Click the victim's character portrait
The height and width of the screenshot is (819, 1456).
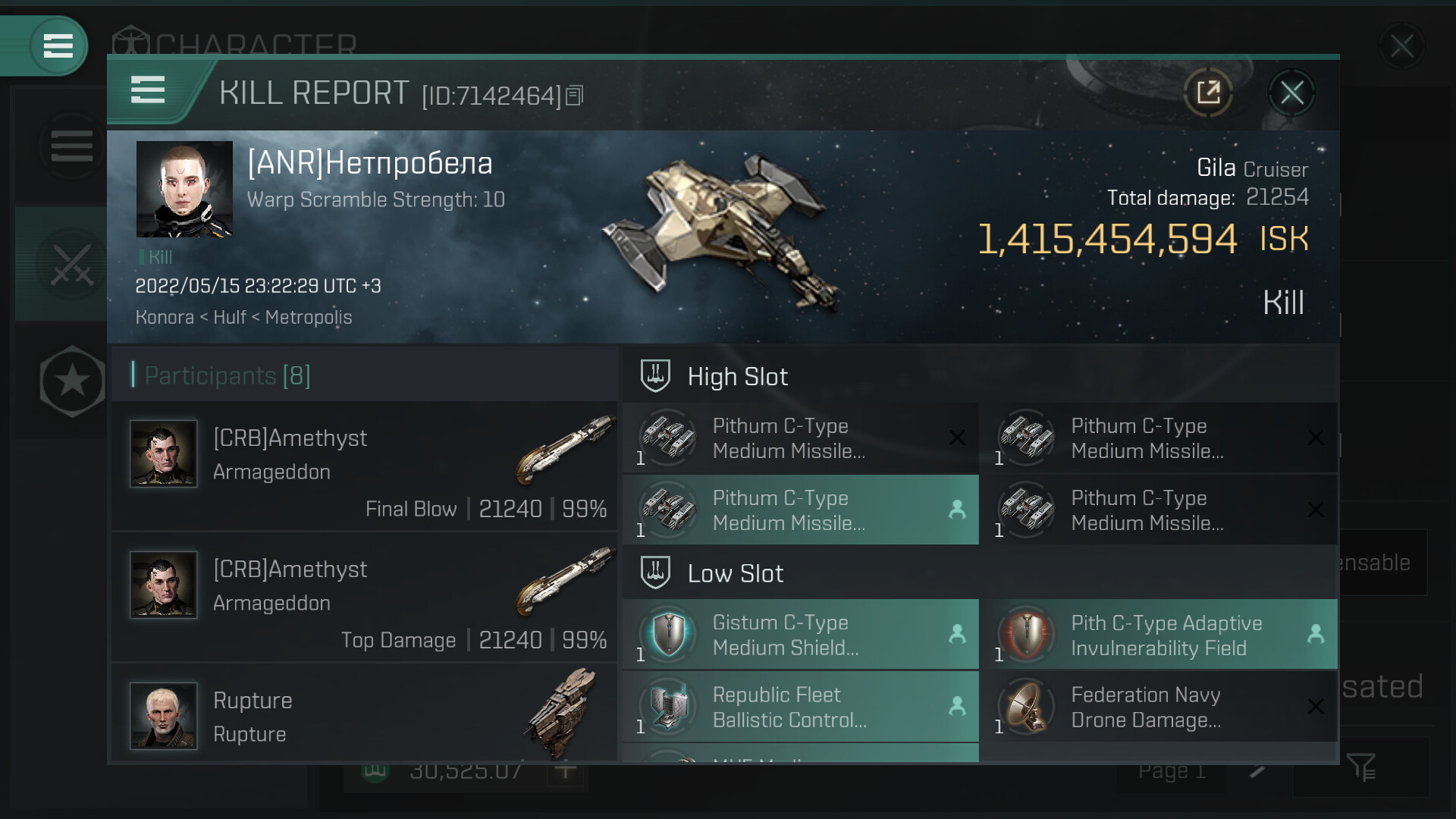(184, 190)
